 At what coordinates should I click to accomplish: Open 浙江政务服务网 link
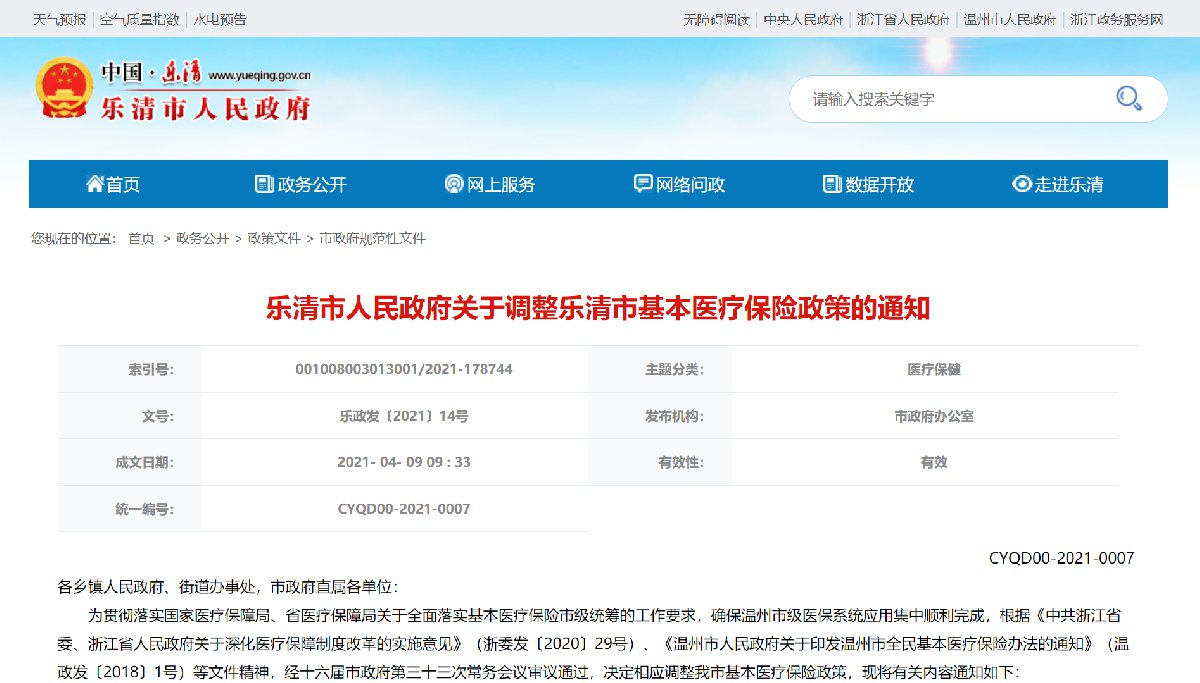point(1116,19)
